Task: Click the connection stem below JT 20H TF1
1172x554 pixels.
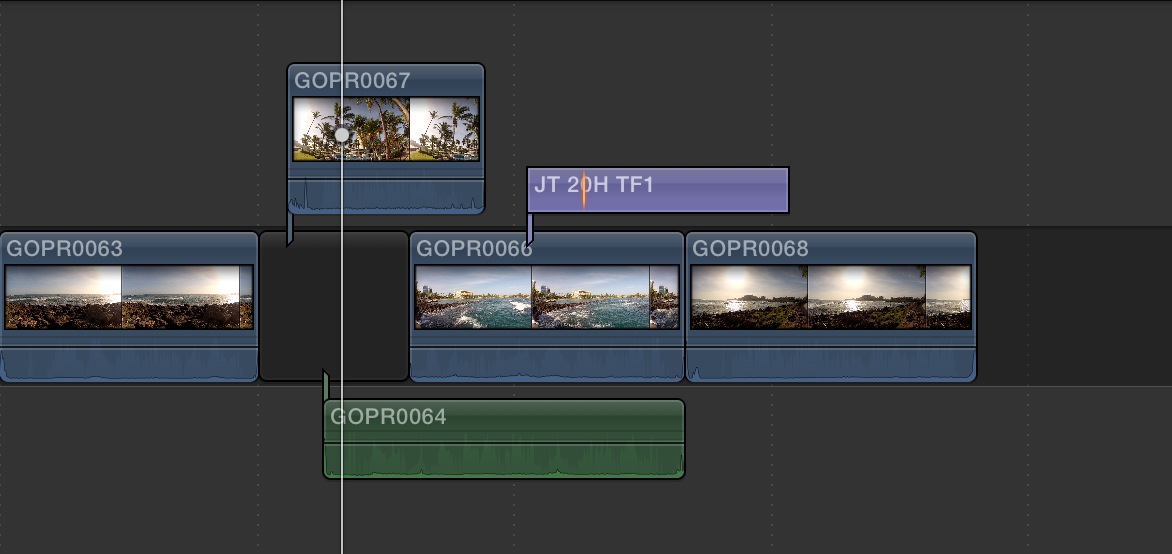Action: [529, 228]
